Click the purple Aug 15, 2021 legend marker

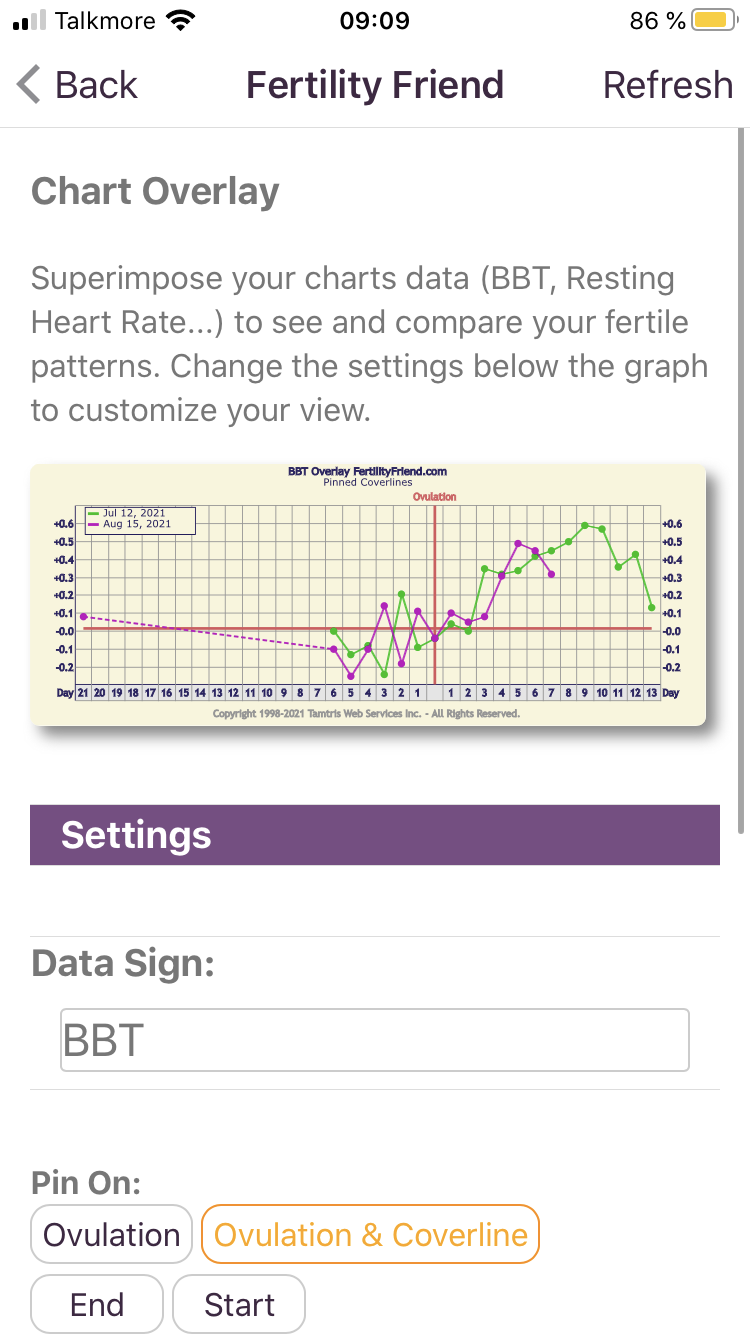click(x=95, y=524)
